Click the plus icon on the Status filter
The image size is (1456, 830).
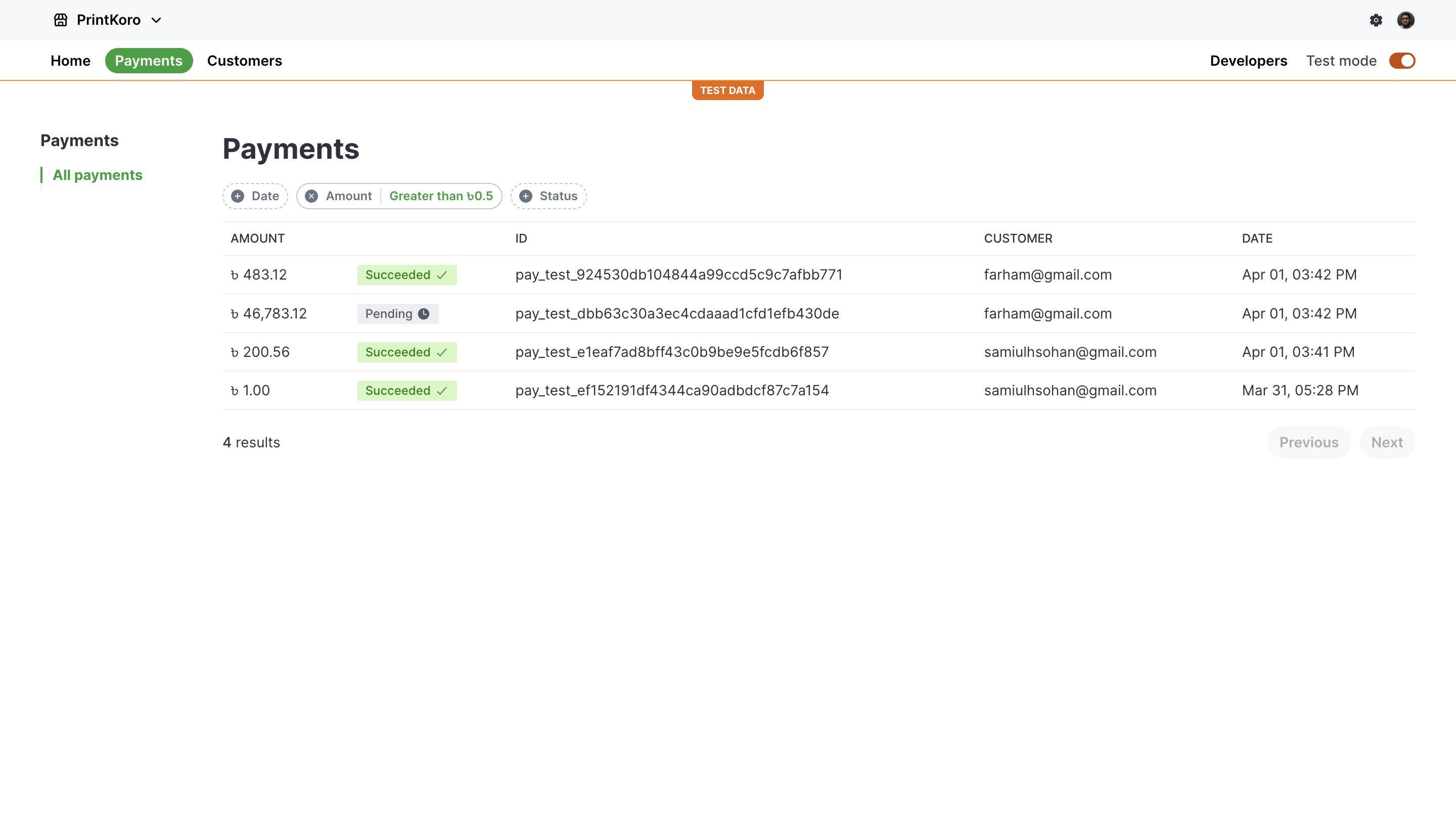point(525,196)
